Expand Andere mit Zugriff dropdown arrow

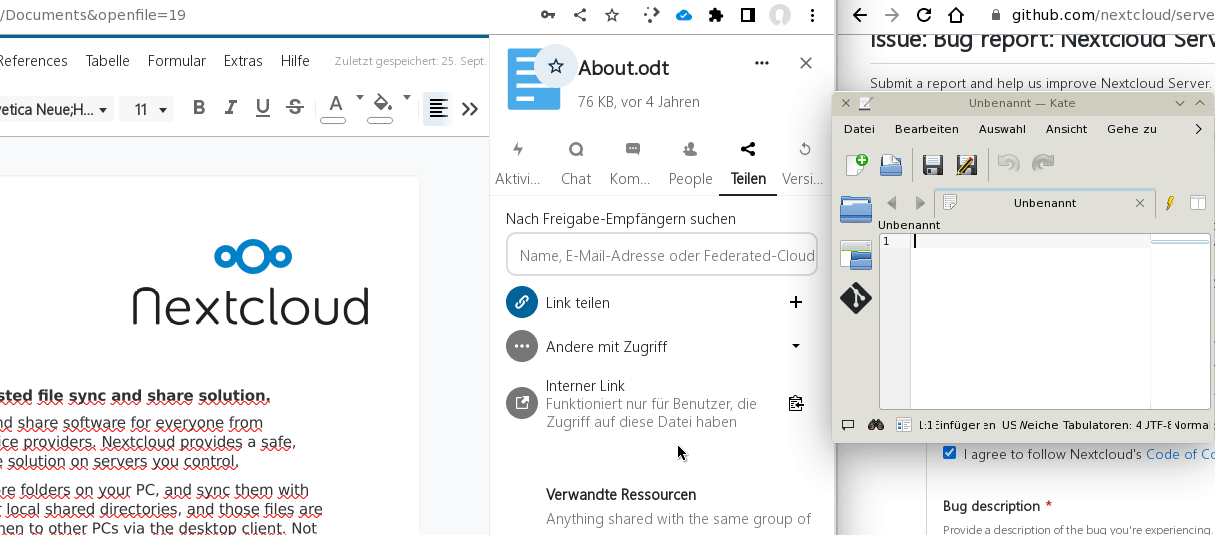pos(796,346)
